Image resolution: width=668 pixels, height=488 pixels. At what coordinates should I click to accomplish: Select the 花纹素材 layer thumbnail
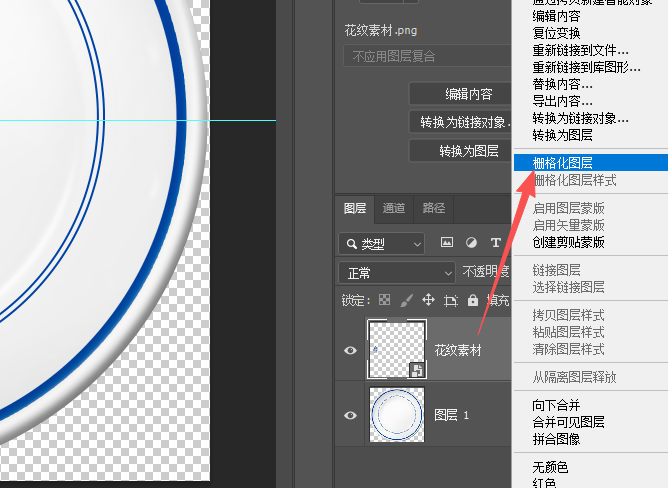pyautogui.click(x=397, y=349)
